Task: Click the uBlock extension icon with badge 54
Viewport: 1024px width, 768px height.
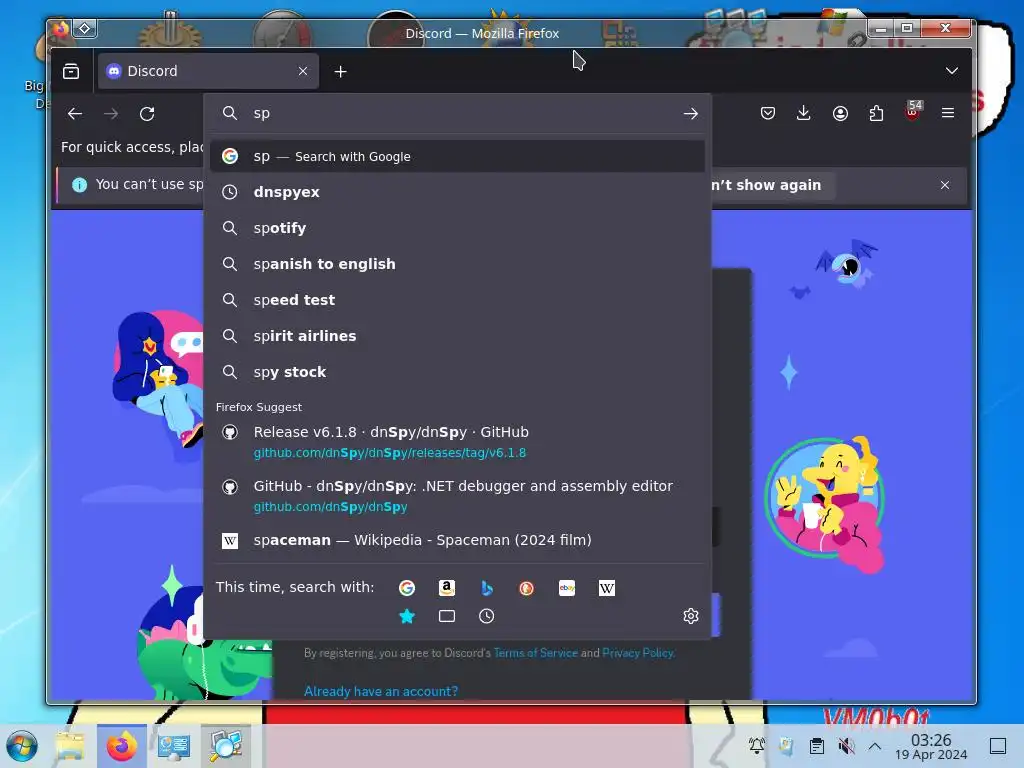Action: tap(913, 111)
